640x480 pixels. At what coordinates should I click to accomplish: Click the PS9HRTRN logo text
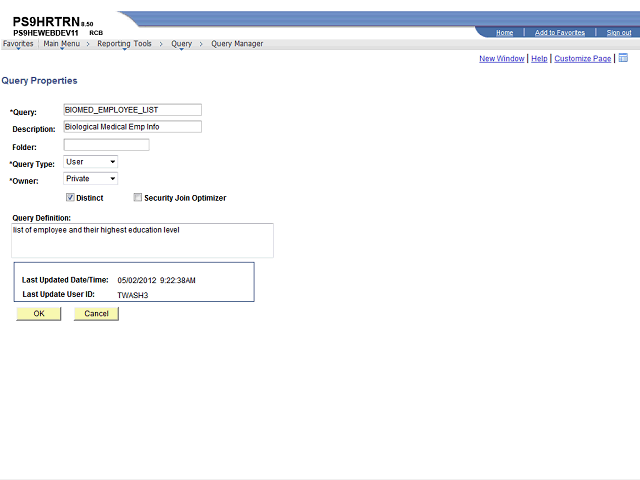coord(46,21)
